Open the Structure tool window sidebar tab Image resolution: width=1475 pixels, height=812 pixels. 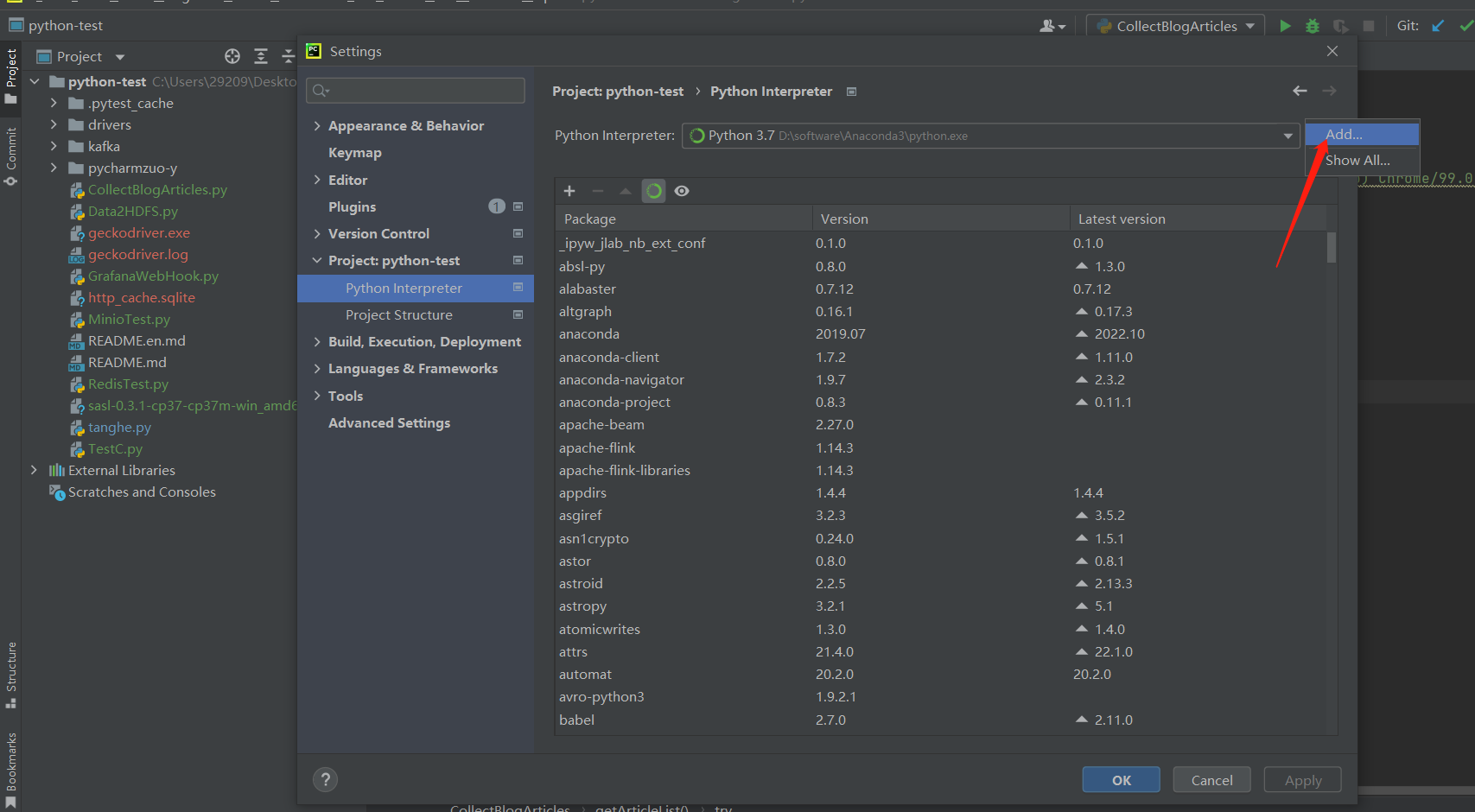(11, 675)
